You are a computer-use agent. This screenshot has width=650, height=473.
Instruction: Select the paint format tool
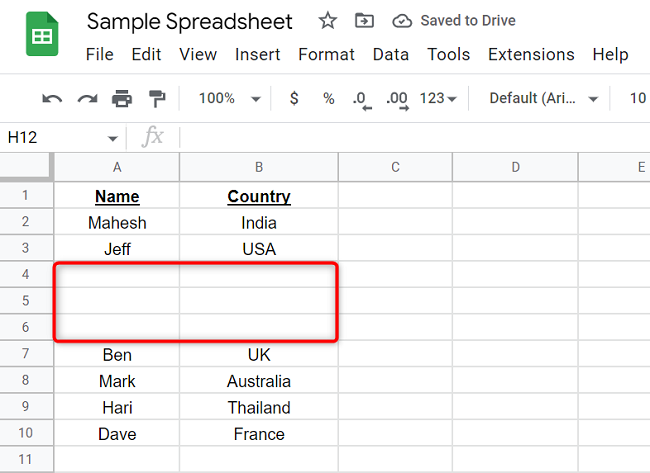tap(157, 98)
